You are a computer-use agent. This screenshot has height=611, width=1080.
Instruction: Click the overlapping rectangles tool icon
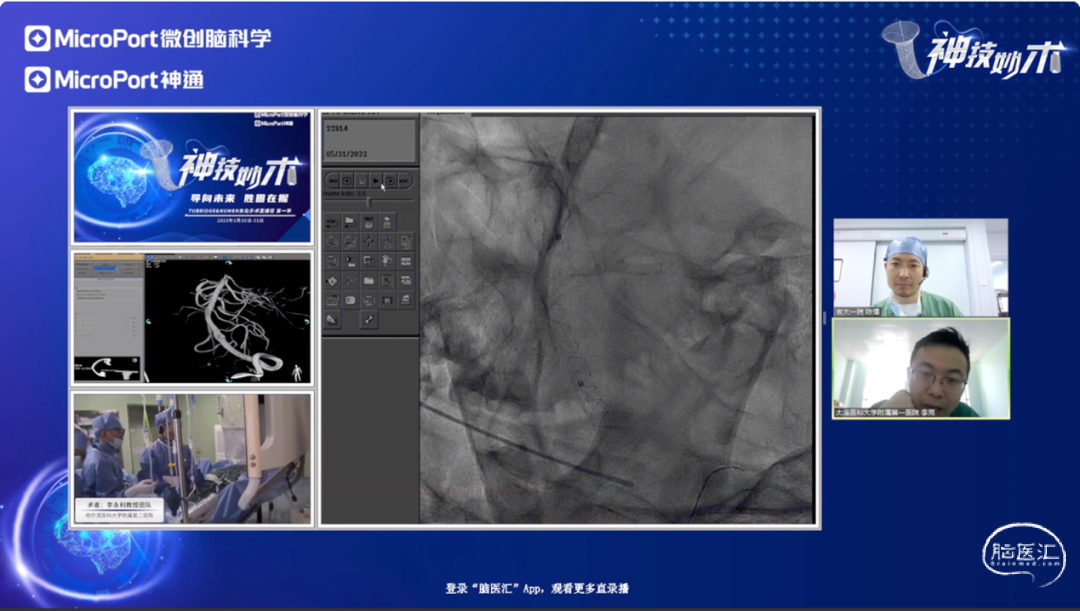click(368, 261)
